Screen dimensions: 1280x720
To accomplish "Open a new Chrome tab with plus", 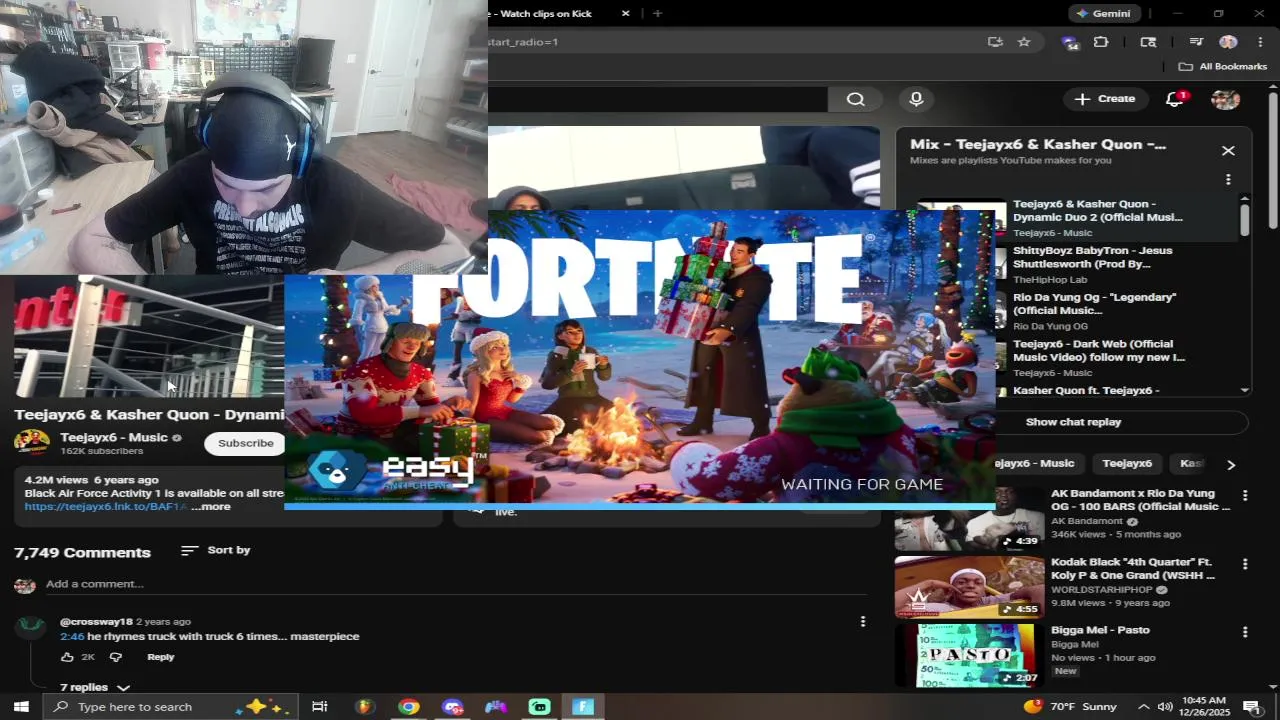I will click(x=657, y=13).
